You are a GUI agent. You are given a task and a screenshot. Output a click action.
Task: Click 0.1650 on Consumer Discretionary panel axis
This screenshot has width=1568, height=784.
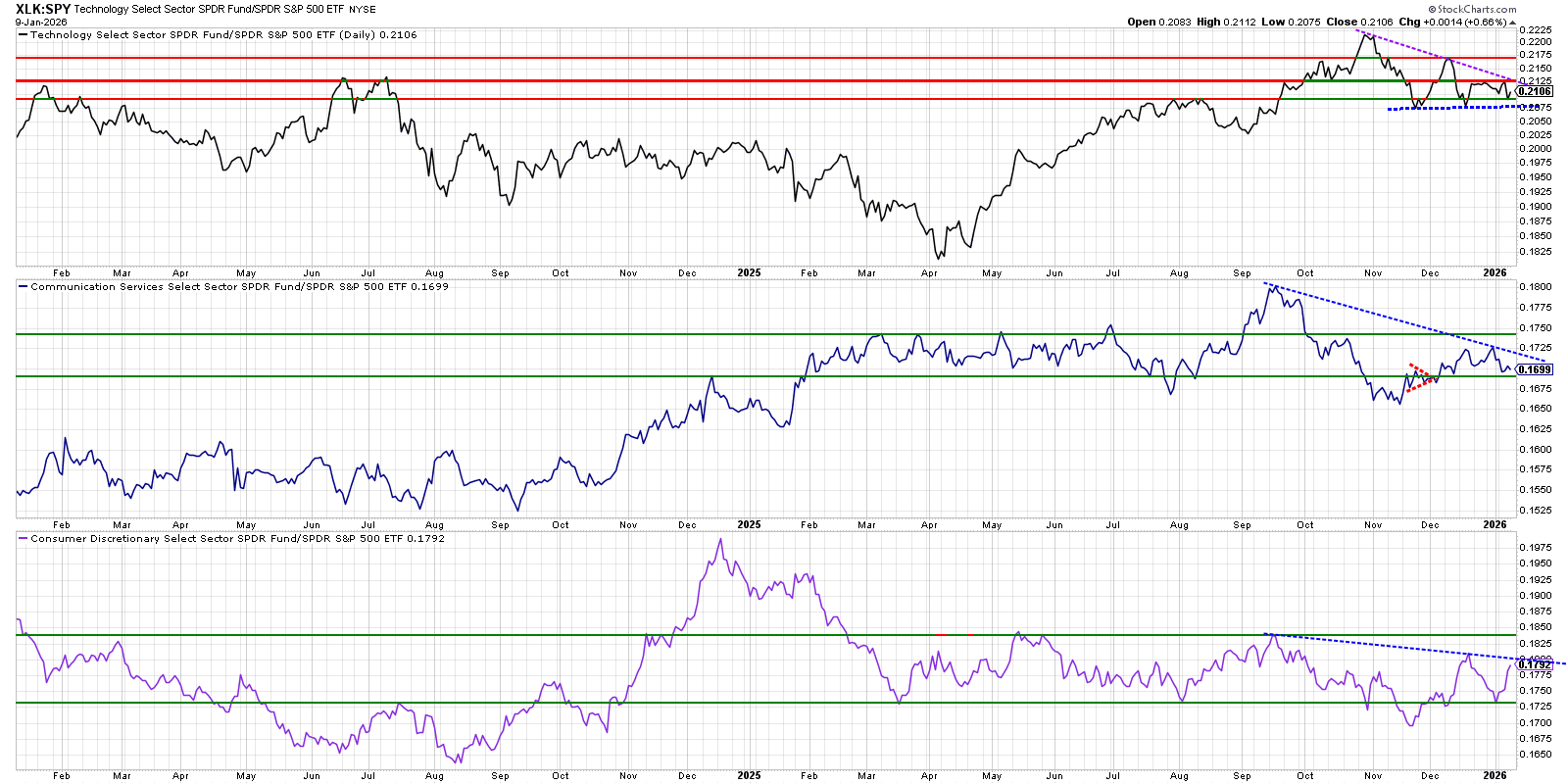(1535, 755)
